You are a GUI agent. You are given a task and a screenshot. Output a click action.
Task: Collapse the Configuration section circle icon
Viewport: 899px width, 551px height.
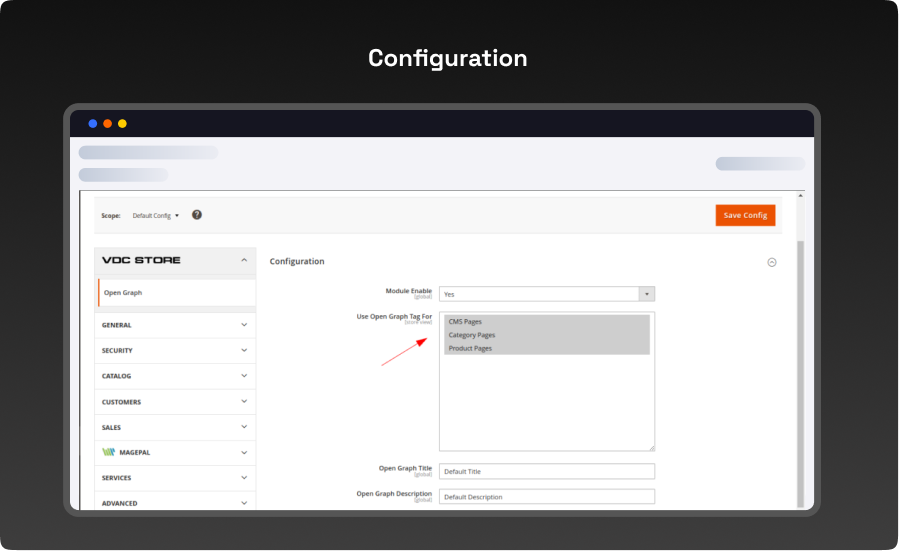point(771,262)
